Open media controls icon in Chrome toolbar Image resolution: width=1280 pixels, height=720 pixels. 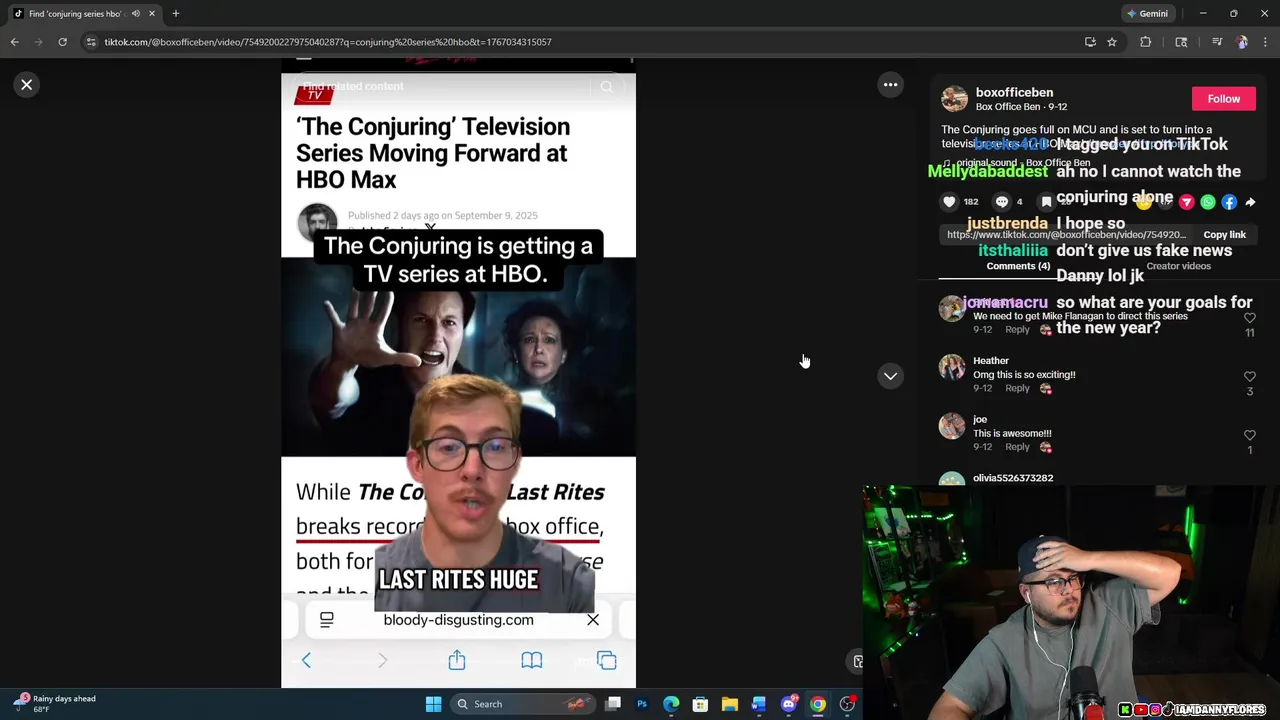(1217, 42)
